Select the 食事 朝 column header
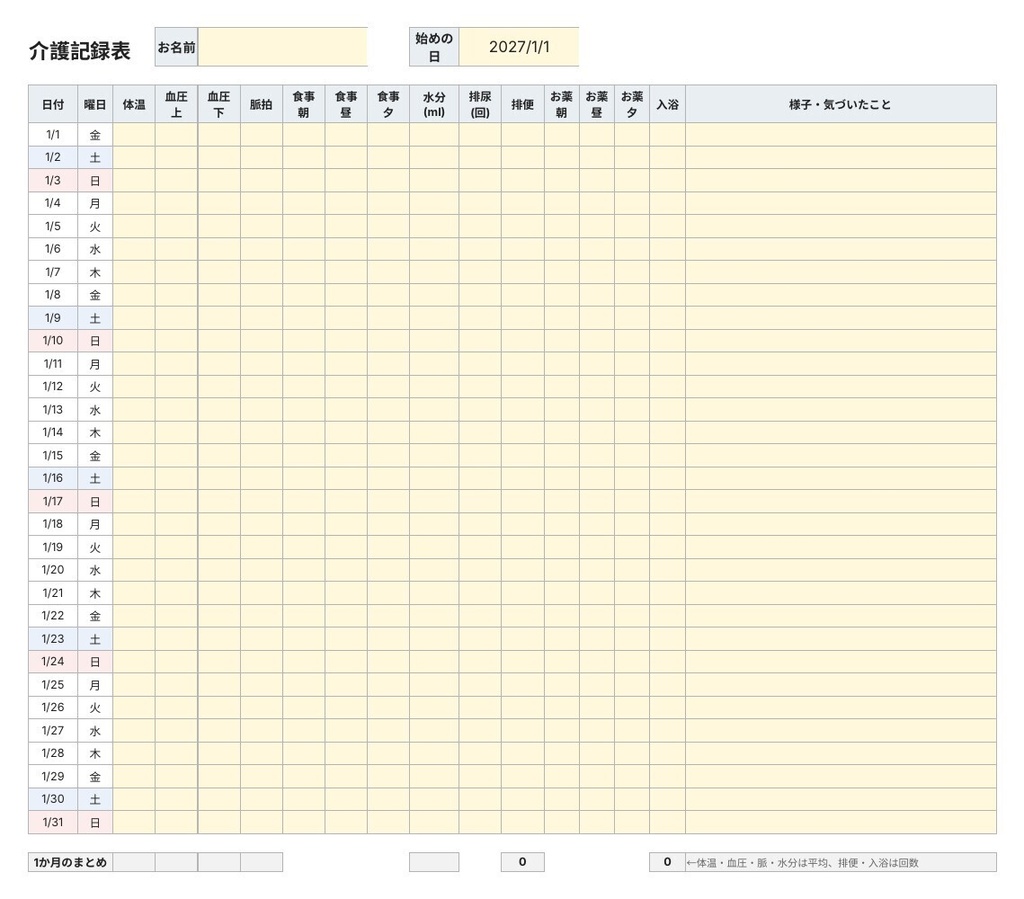Viewport: 1024px width, 899px height. pyautogui.click(x=304, y=104)
